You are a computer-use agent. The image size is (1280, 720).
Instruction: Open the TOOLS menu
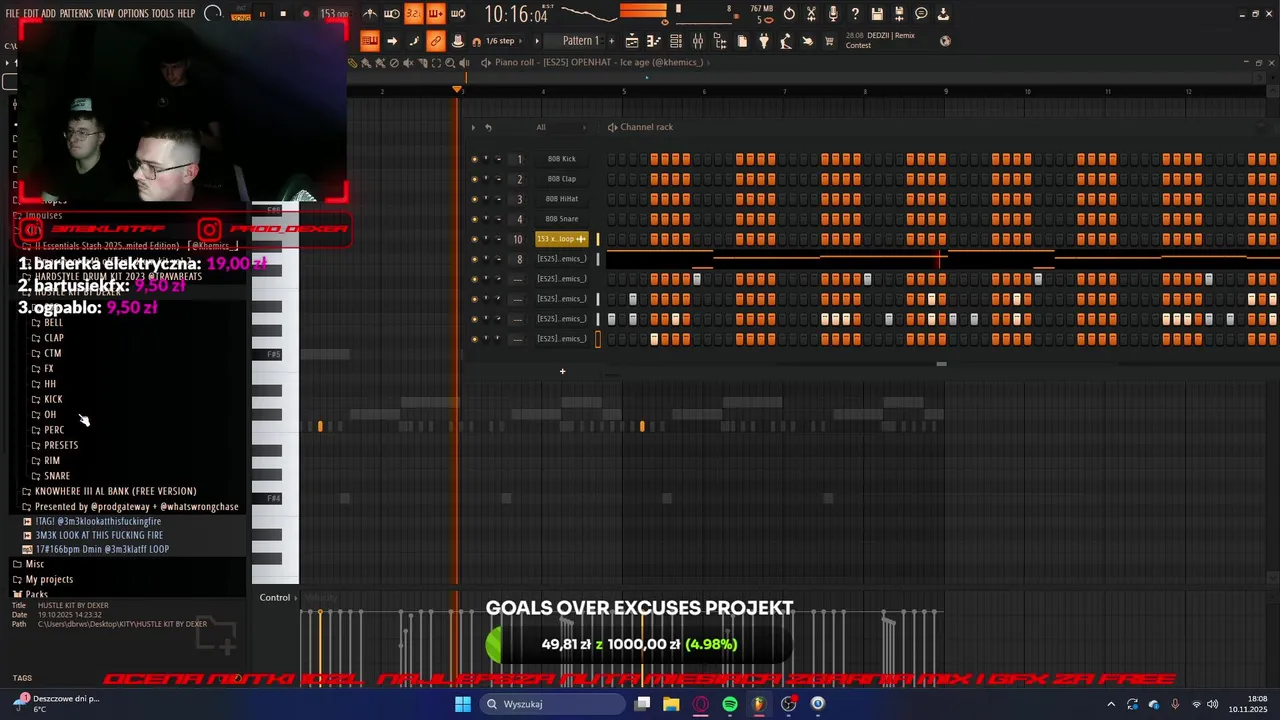pos(163,13)
